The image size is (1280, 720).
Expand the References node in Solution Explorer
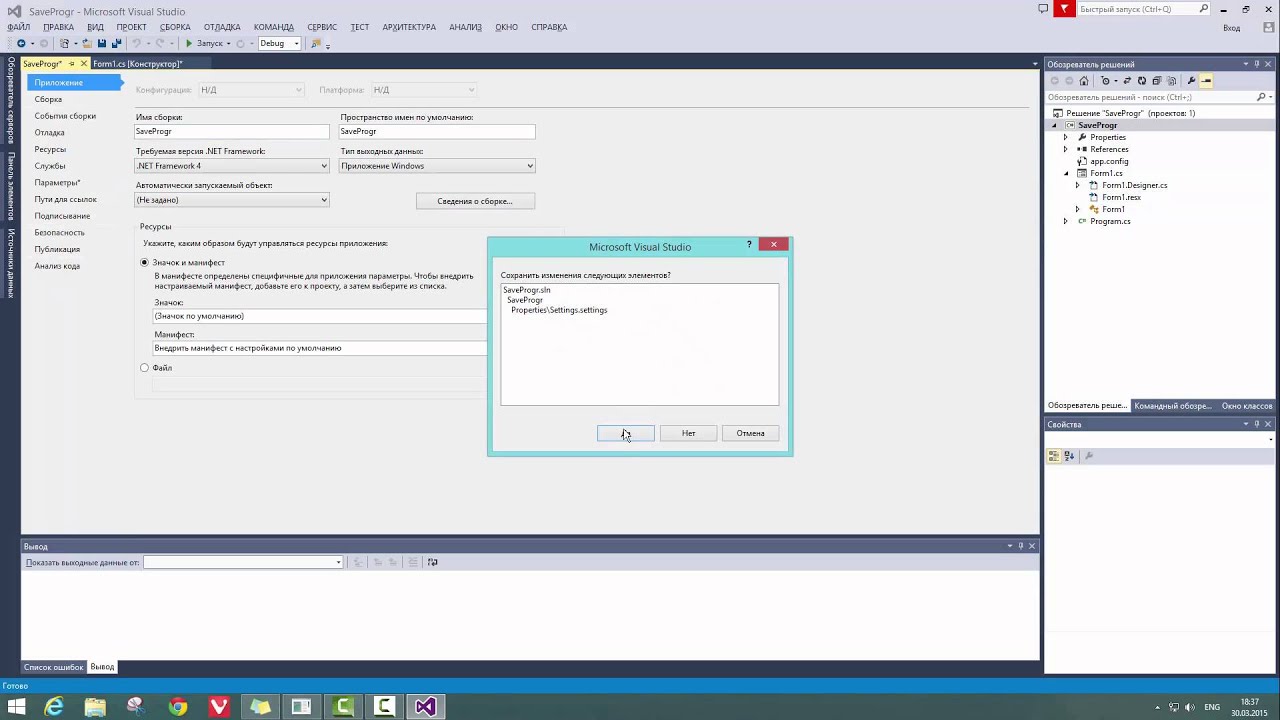coord(1065,149)
